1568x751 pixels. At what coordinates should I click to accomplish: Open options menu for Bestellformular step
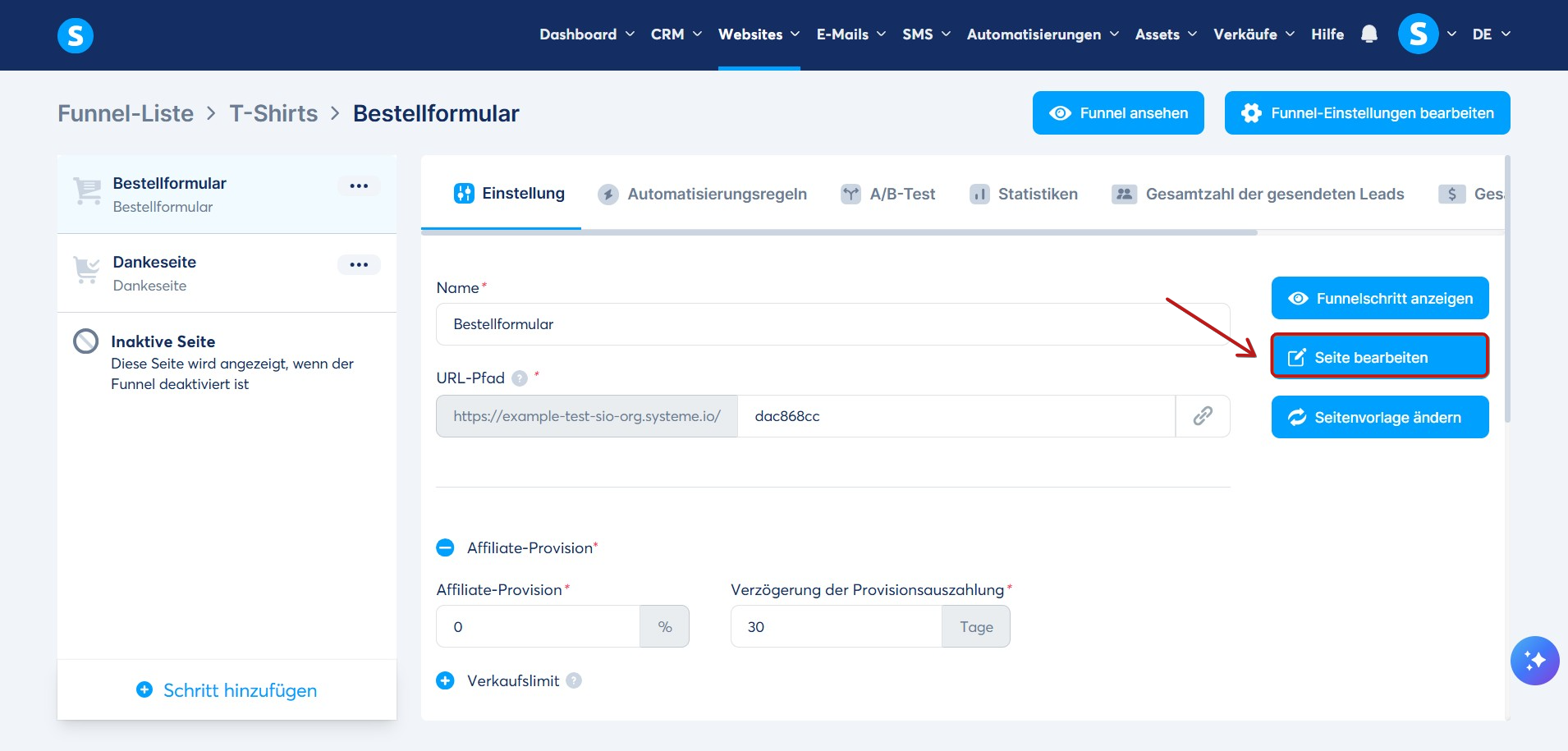point(359,185)
